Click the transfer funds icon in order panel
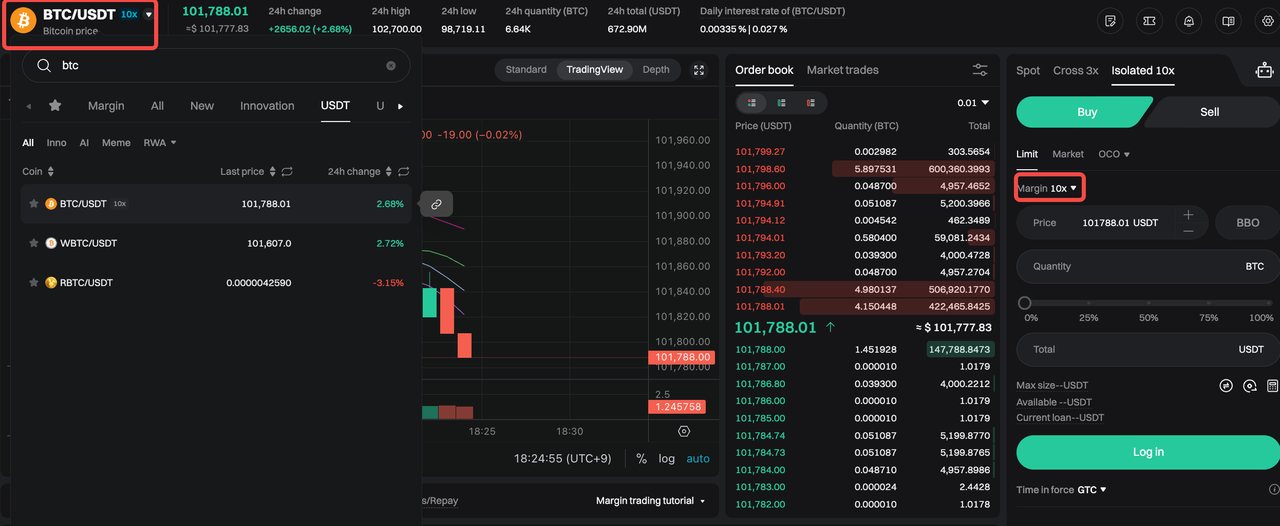 coord(1226,385)
